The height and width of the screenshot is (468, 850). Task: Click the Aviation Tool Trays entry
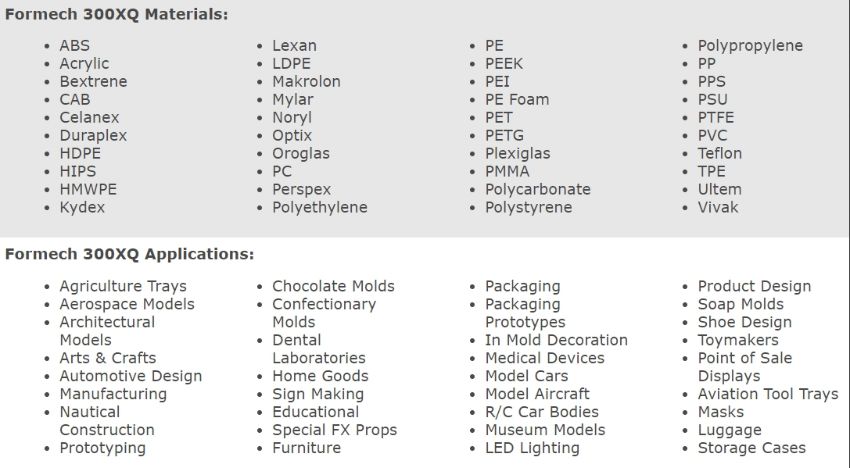(768, 394)
